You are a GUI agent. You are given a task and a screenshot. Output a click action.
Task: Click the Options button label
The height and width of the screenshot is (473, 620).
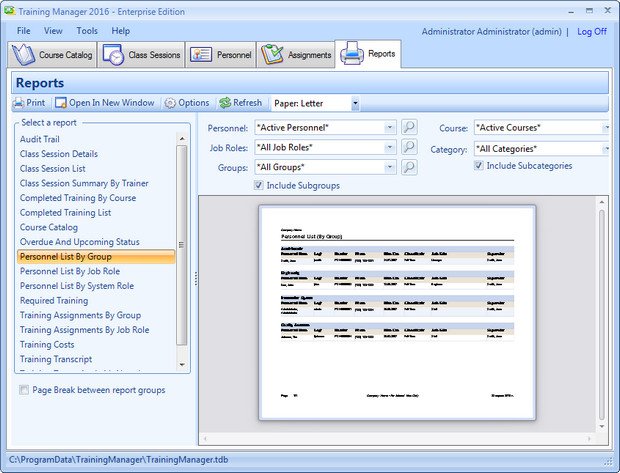[x=194, y=103]
